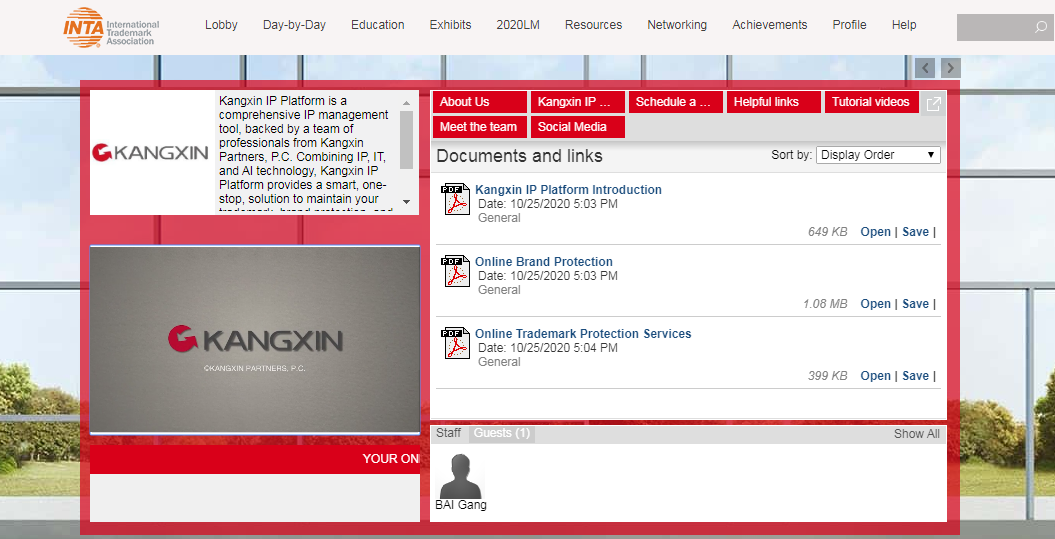This screenshot has width=1055, height=539.
Task: Click the Kangxin video thumbnail
Action: coord(254,340)
